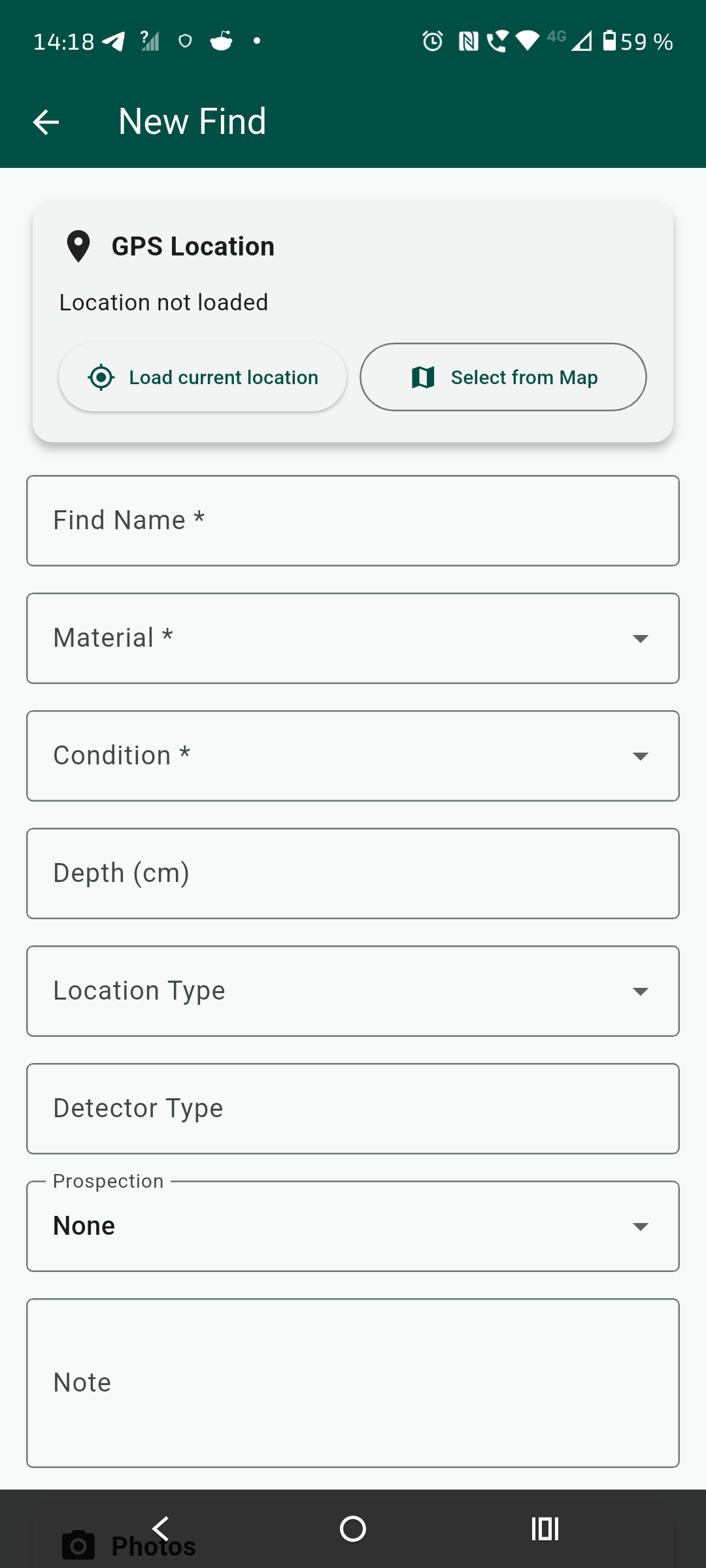Click inside the Note text area
706x1568 pixels.
tap(353, 1383)
